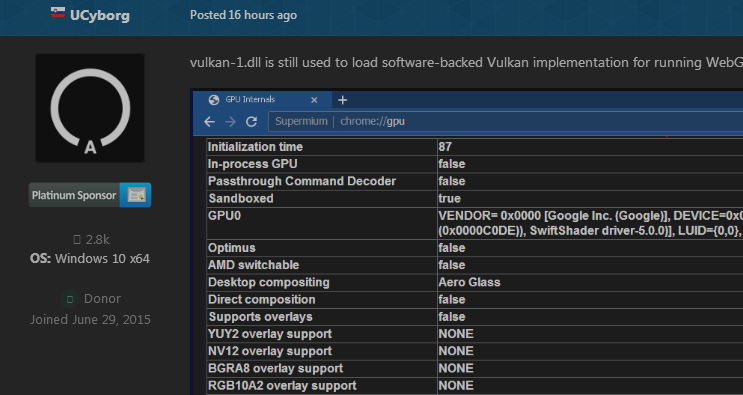Select the 'NV12 overlay support' label

point(270,351)
